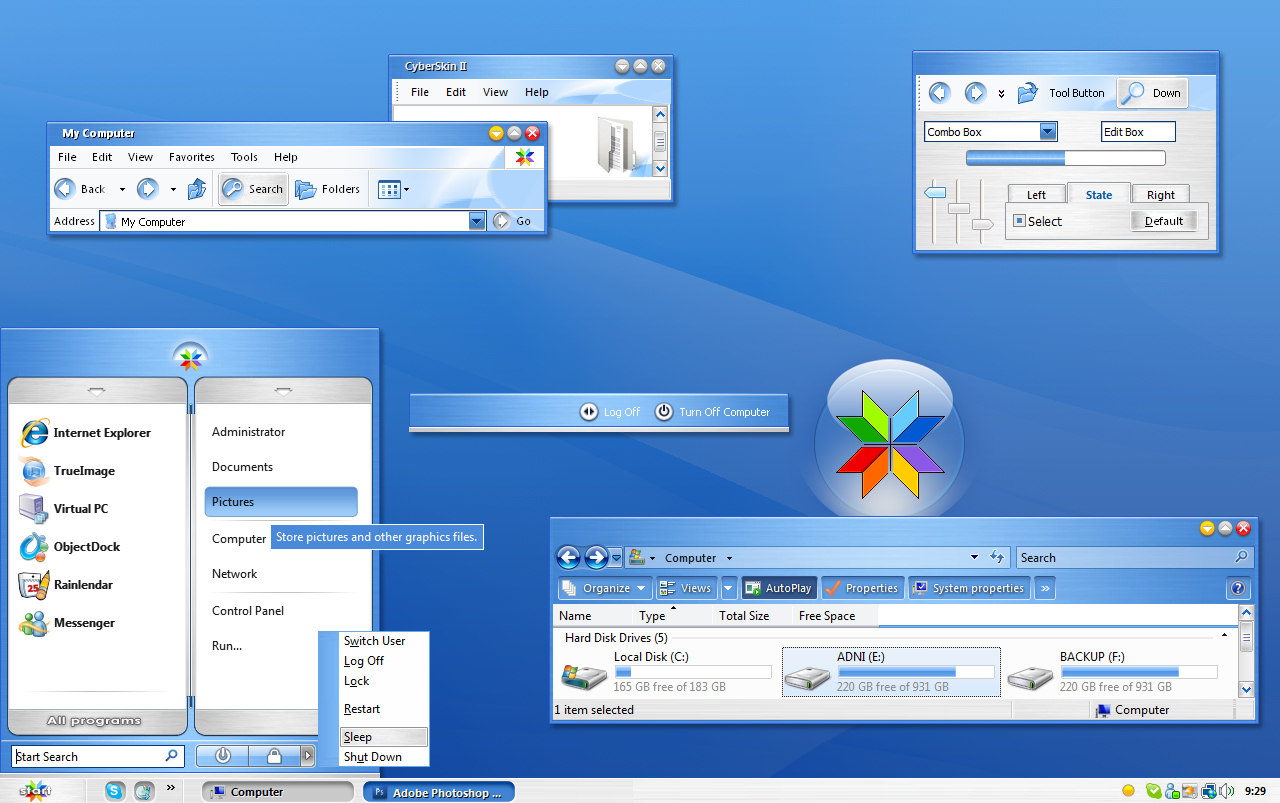The width and height of the screenshot is (1280, 803).
Task: Open Virtual PC in start menu
Action: coord(64,509)
